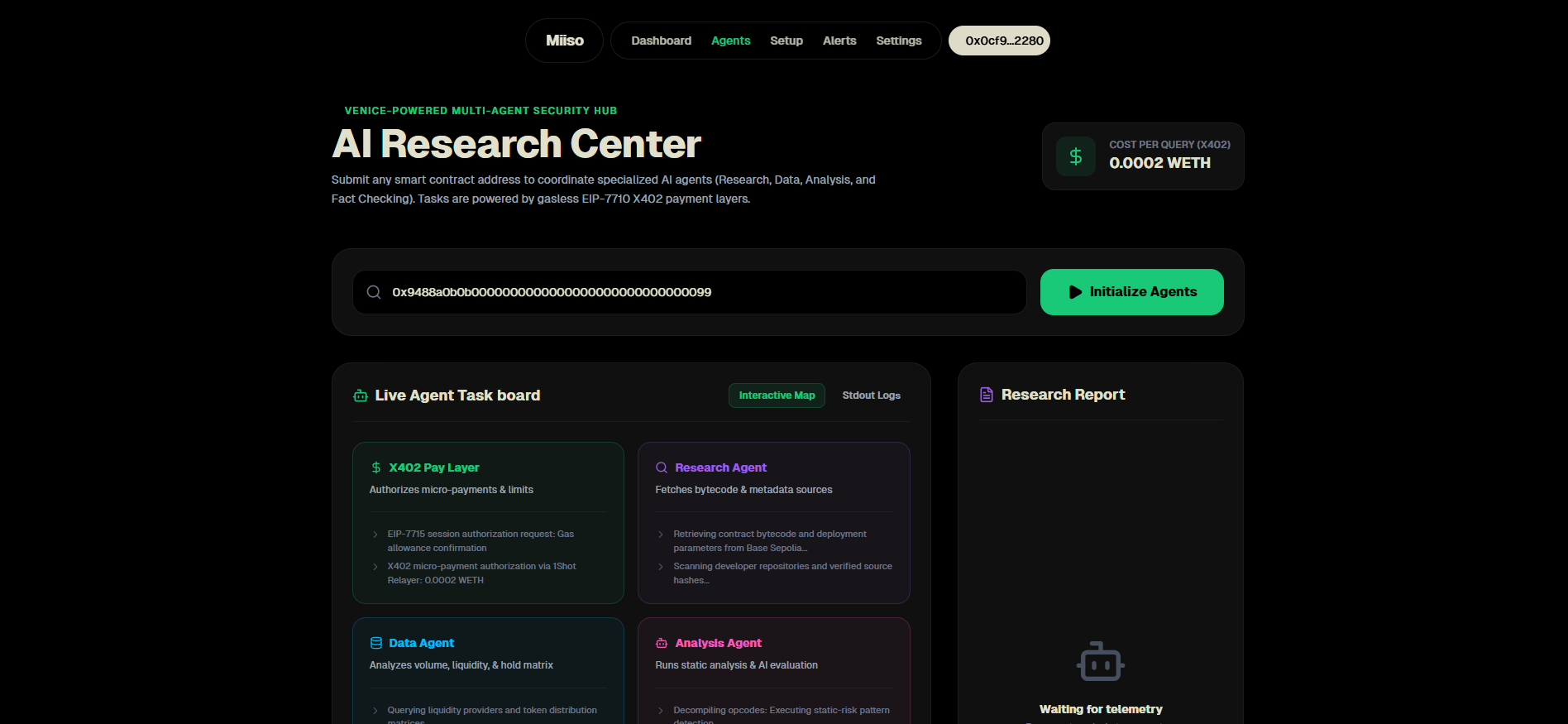Click chevron beside X402 micro-payment authorization line
The width and height of the screenshot is (1568, 724).
[375, 567]
